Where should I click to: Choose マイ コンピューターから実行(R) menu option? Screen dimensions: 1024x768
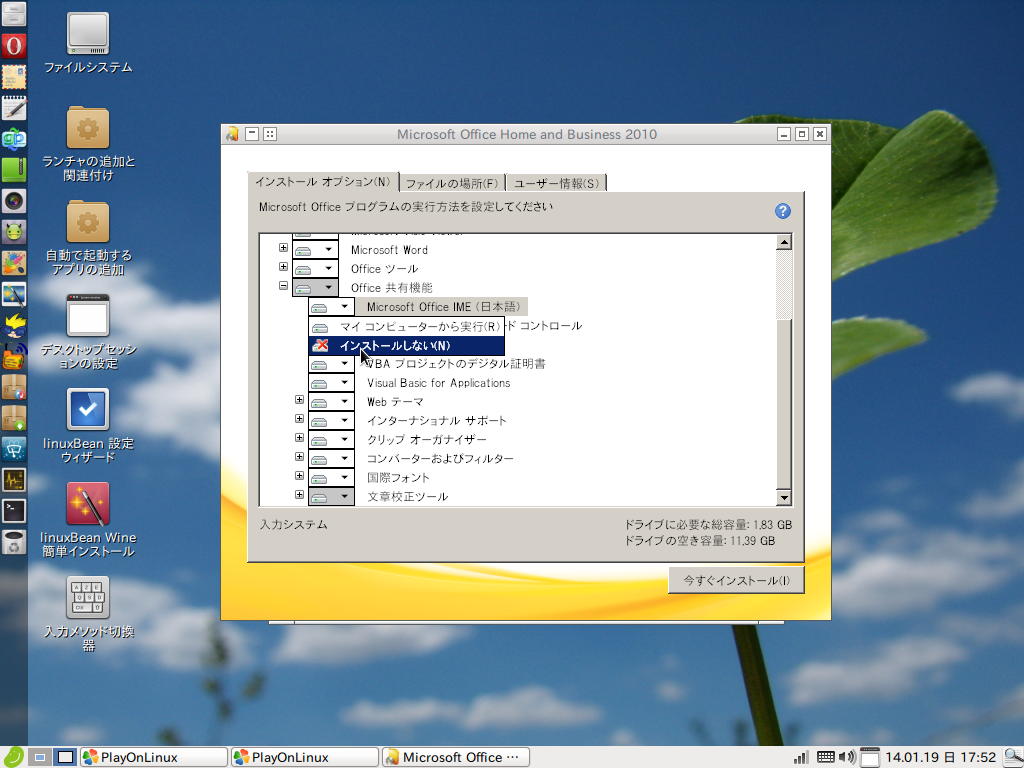pyautogui.click(x=406, y=327)
